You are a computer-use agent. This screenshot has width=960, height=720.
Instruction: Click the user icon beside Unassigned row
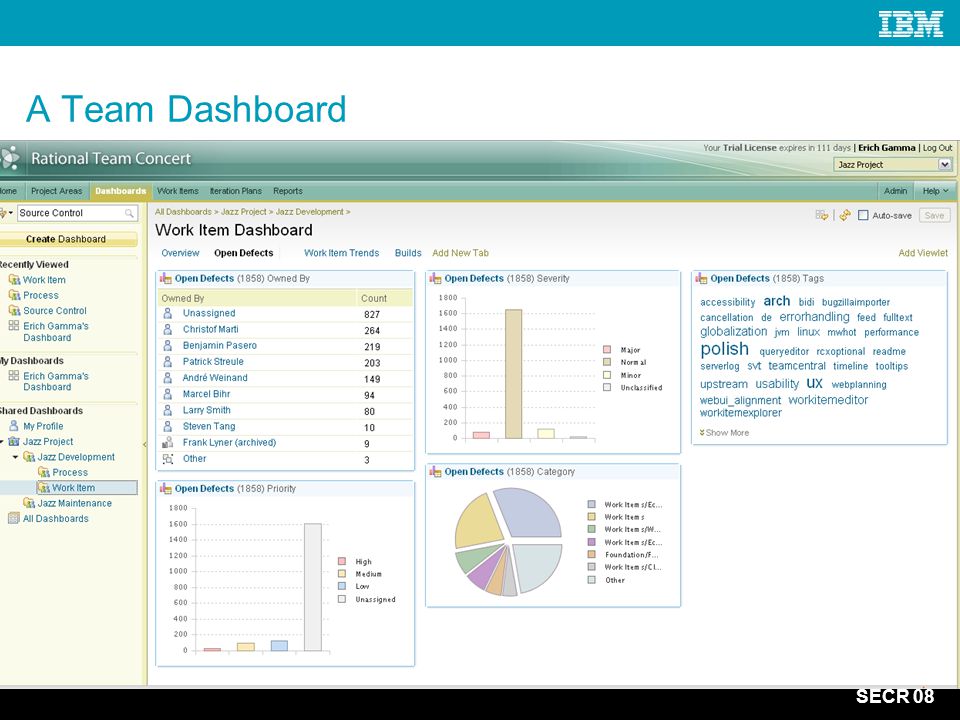tap(168, 313)
